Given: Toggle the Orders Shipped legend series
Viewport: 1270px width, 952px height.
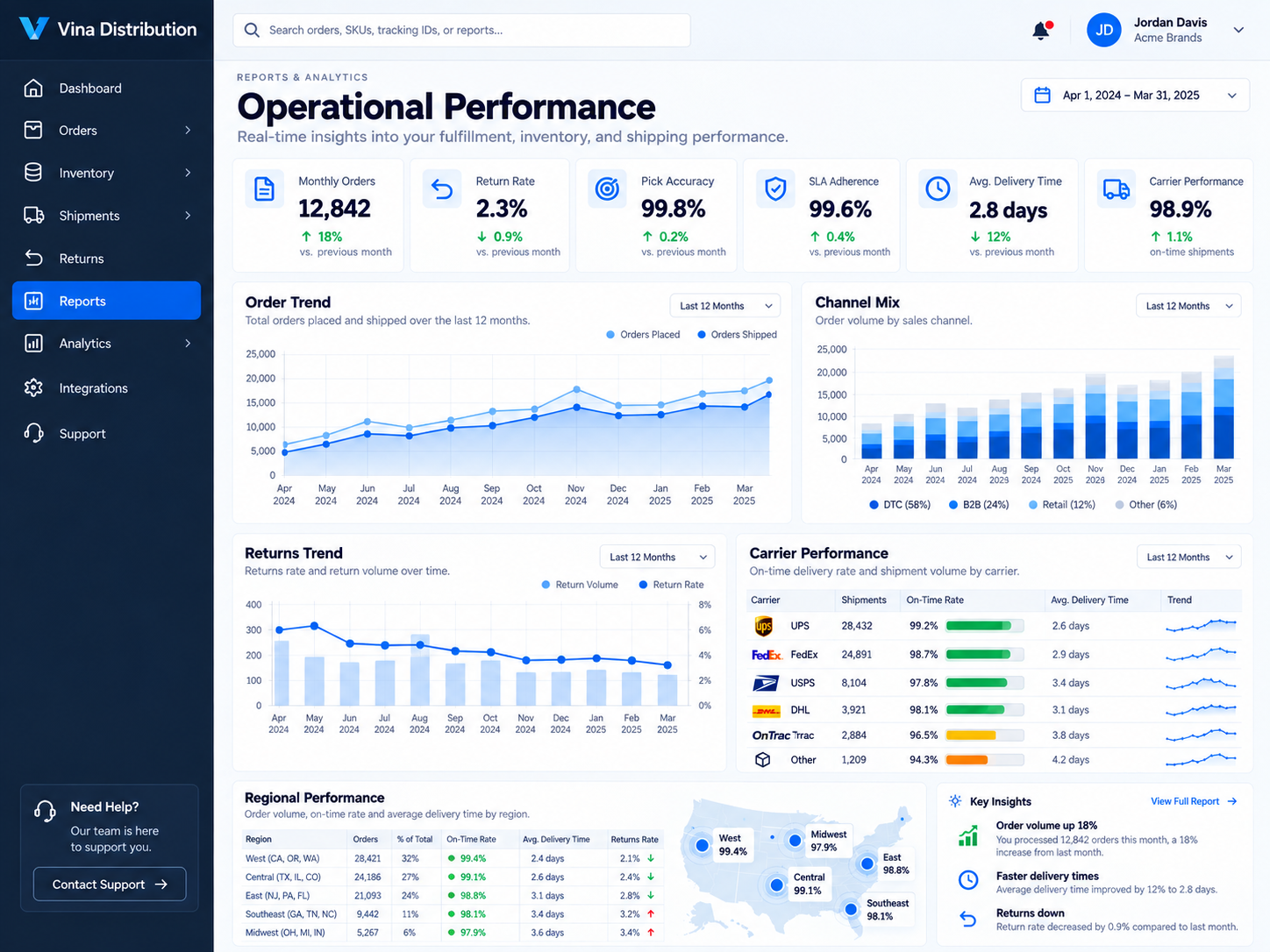Looking at the screenshot, I should [x=737, y=335].
